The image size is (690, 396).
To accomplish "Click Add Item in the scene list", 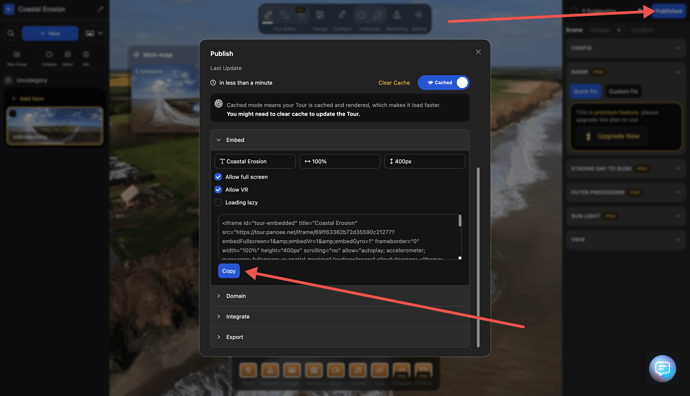I will tap(28, 99).
